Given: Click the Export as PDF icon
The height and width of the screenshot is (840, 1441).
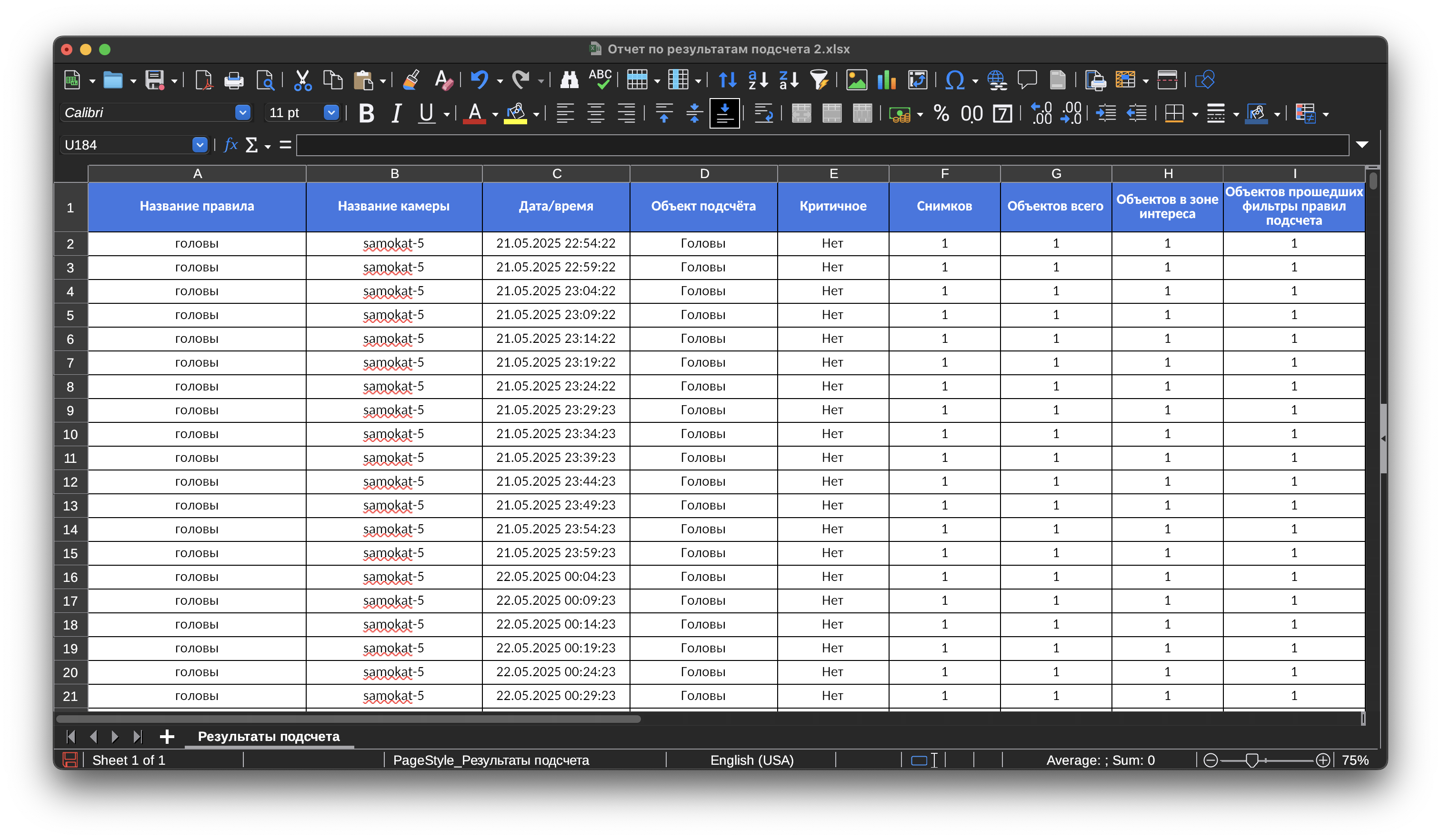Looking at the screenshot, I should 203,80.
